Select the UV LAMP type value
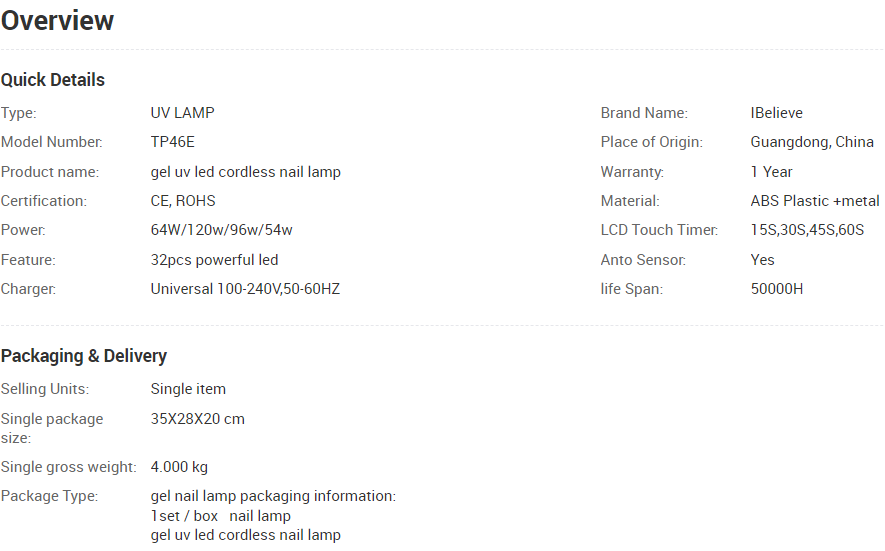 point(182,113)
